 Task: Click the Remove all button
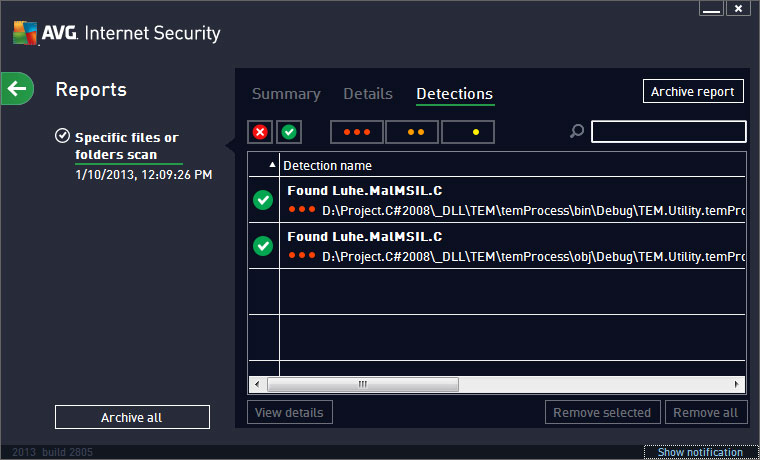[x=706, y=412]
